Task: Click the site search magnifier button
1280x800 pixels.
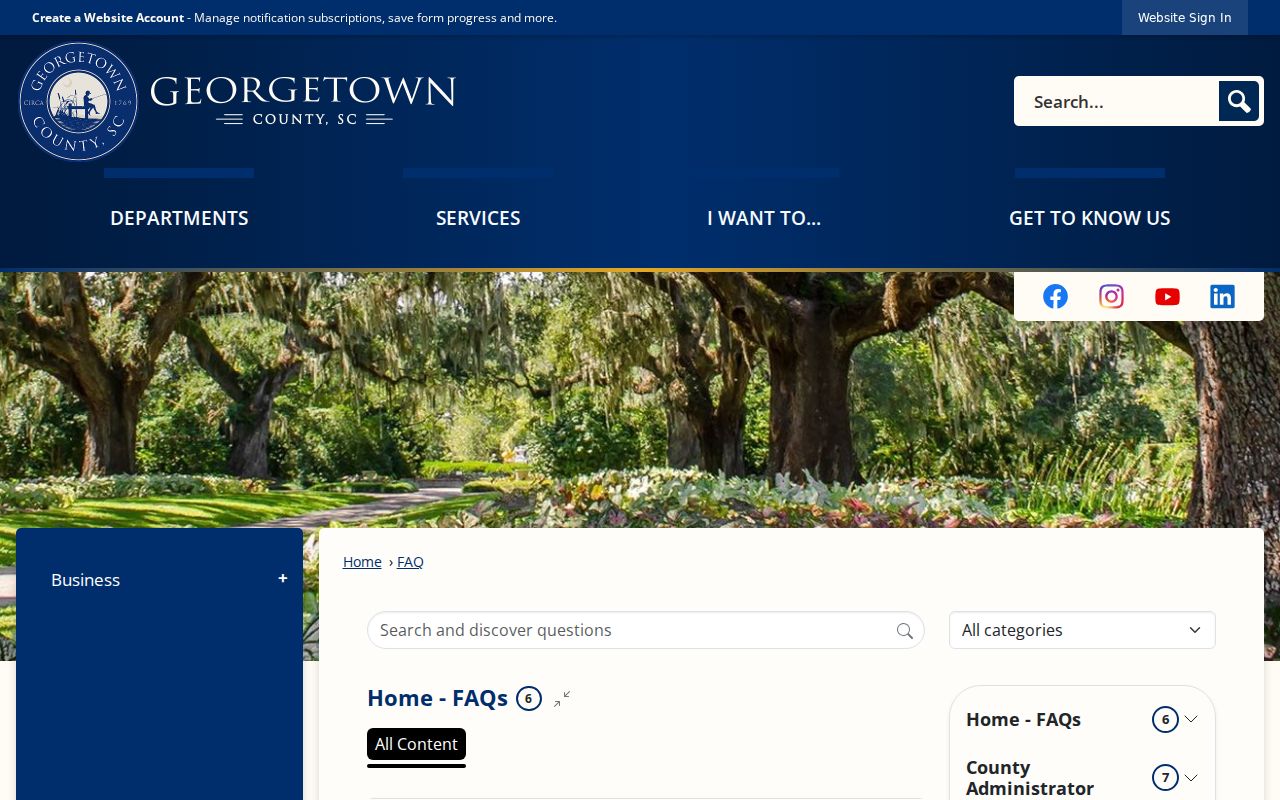Action: click(x=1239, y=101)
